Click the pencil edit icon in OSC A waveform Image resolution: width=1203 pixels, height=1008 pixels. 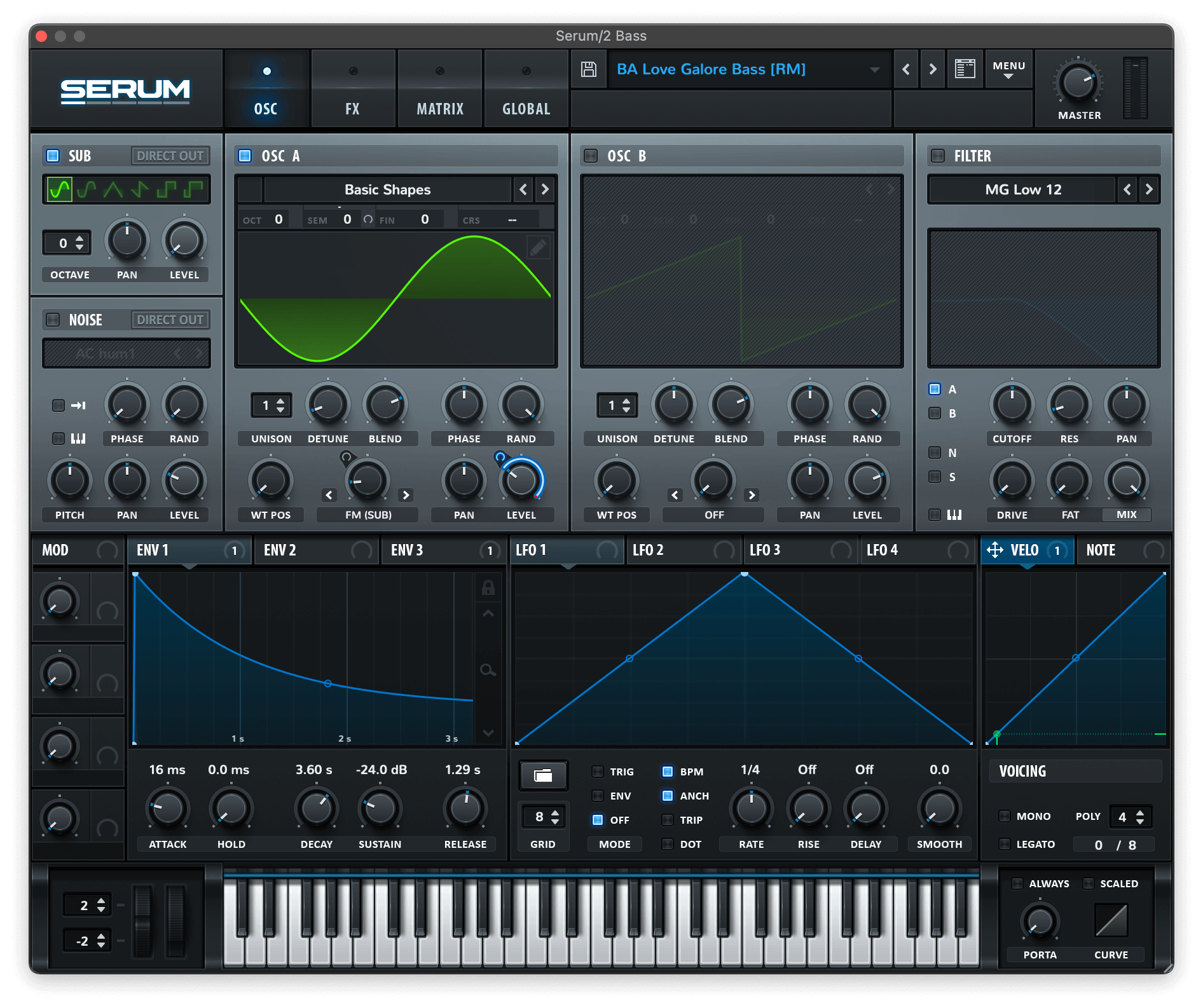(538, 247)
